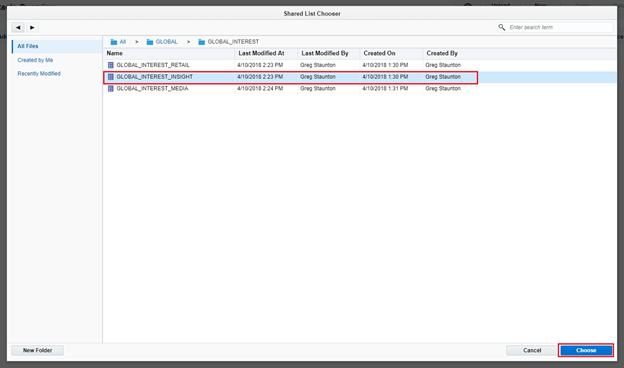Click the search magnifier icon
Screen dimensions: 624x368
(502, 27)
